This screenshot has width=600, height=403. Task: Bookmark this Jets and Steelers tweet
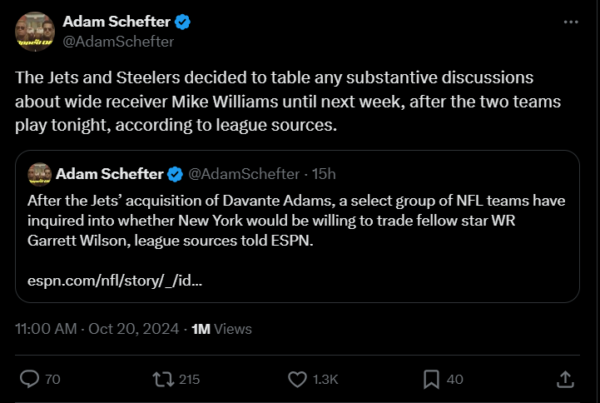(430, 379)
